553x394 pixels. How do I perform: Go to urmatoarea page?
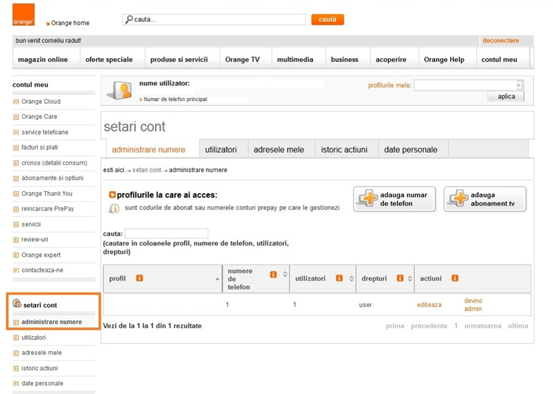(482, 326)
